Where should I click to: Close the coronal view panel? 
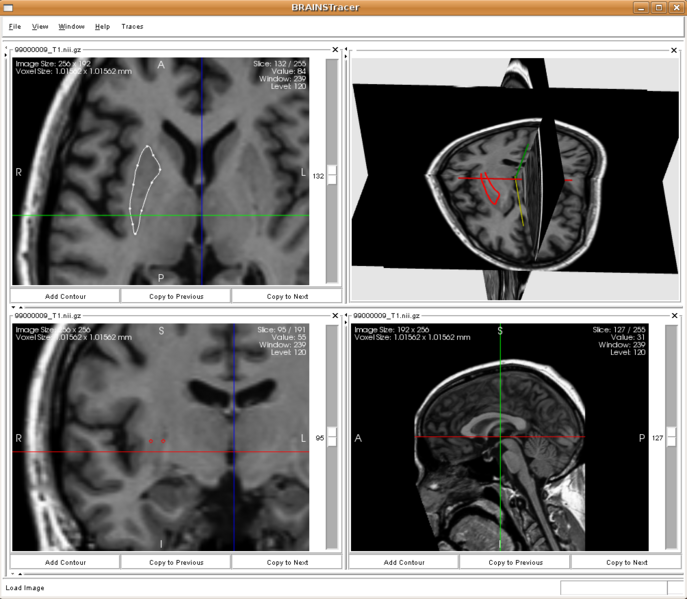tap(335, 315)
